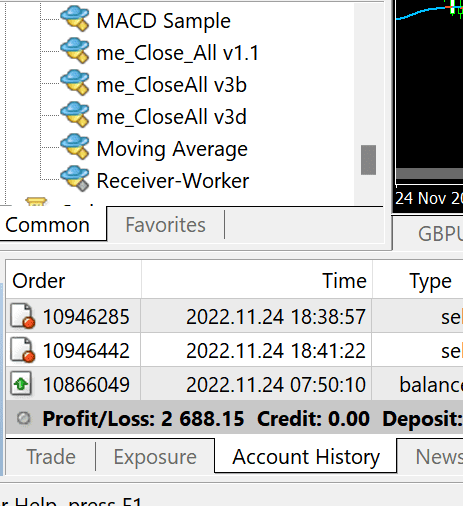
Task: Select me_Close_All v1.1 in Navigator
Action: point(177,53)
